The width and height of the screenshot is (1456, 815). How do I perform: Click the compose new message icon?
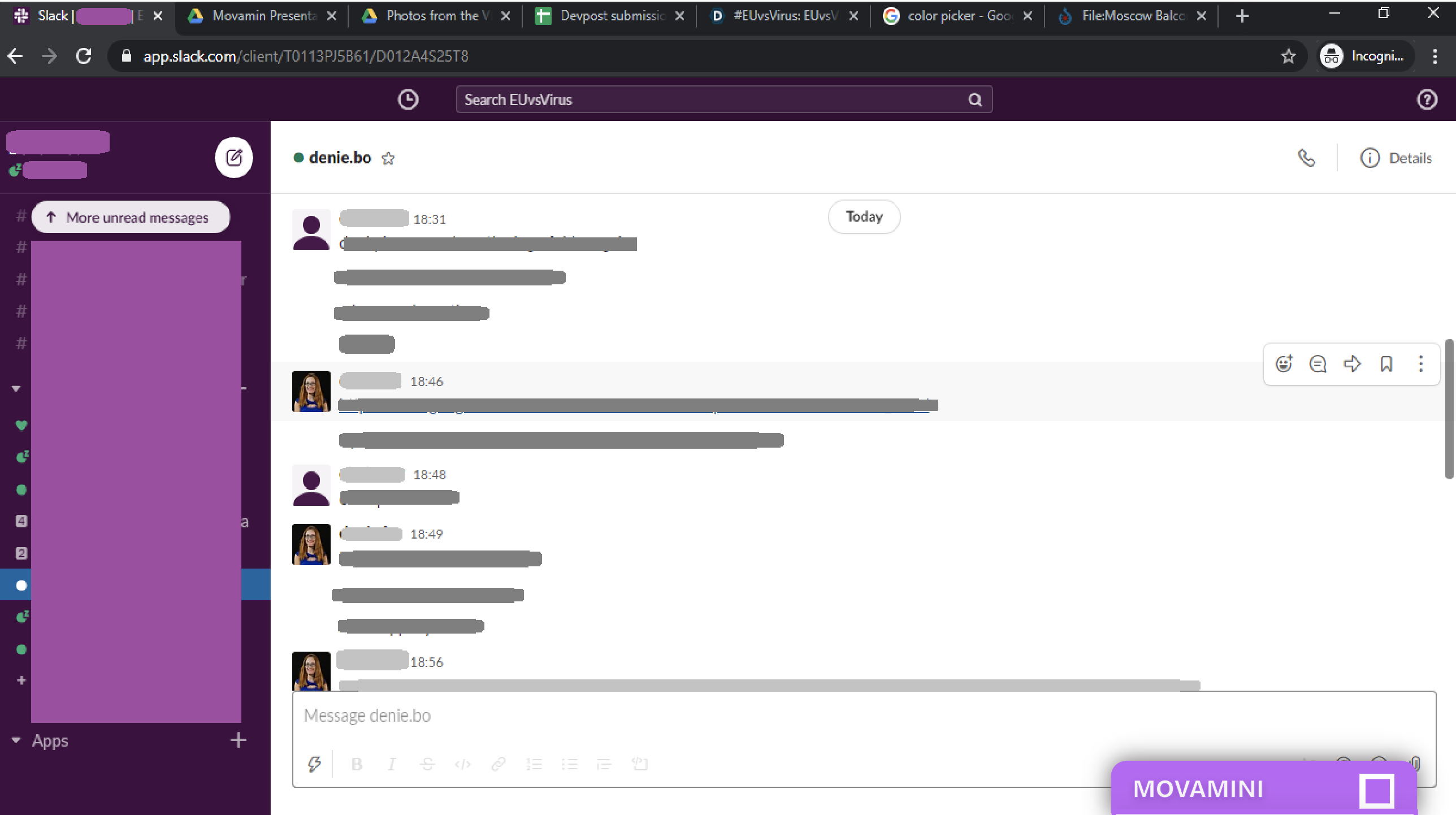pos(233,157)
